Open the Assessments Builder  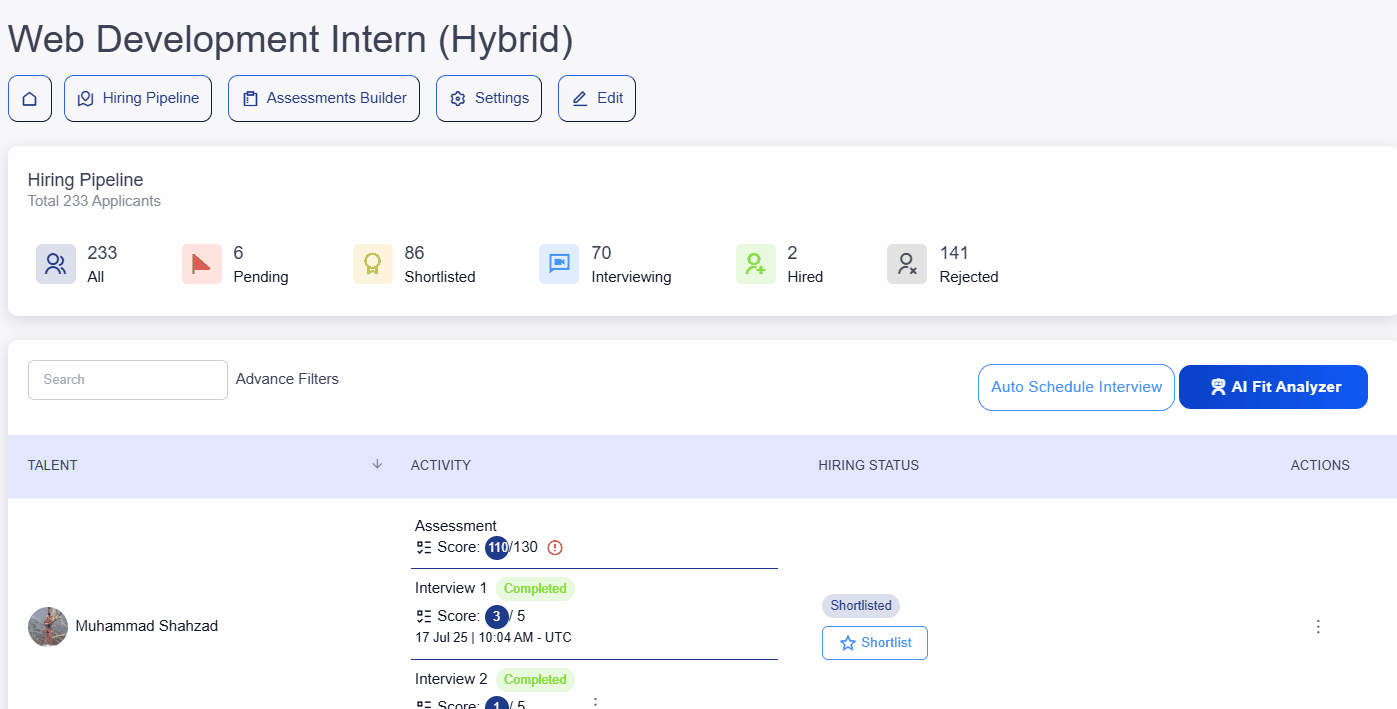click(x=324, y=99)
